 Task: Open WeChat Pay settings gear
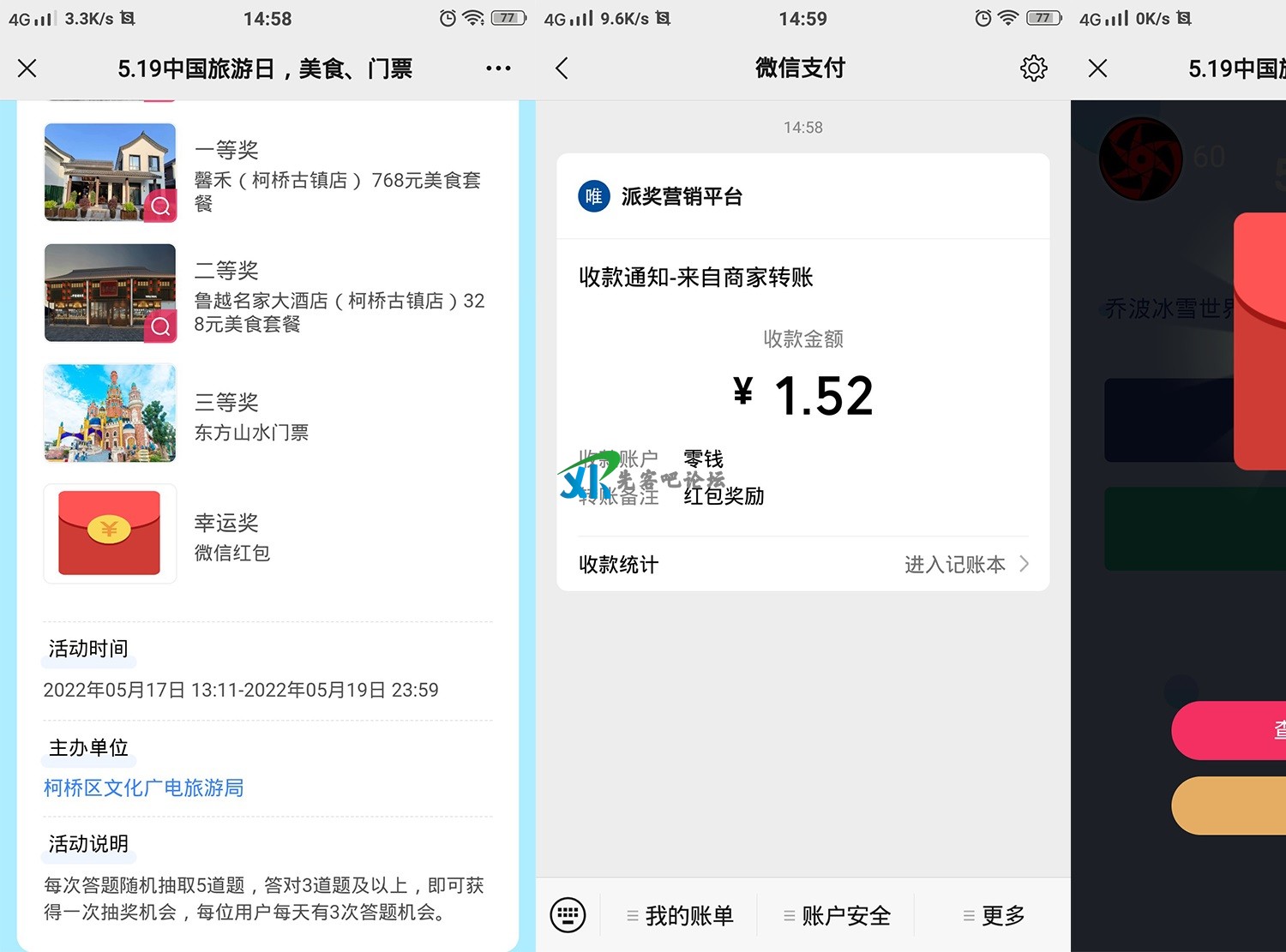[x=1033, y=69]
